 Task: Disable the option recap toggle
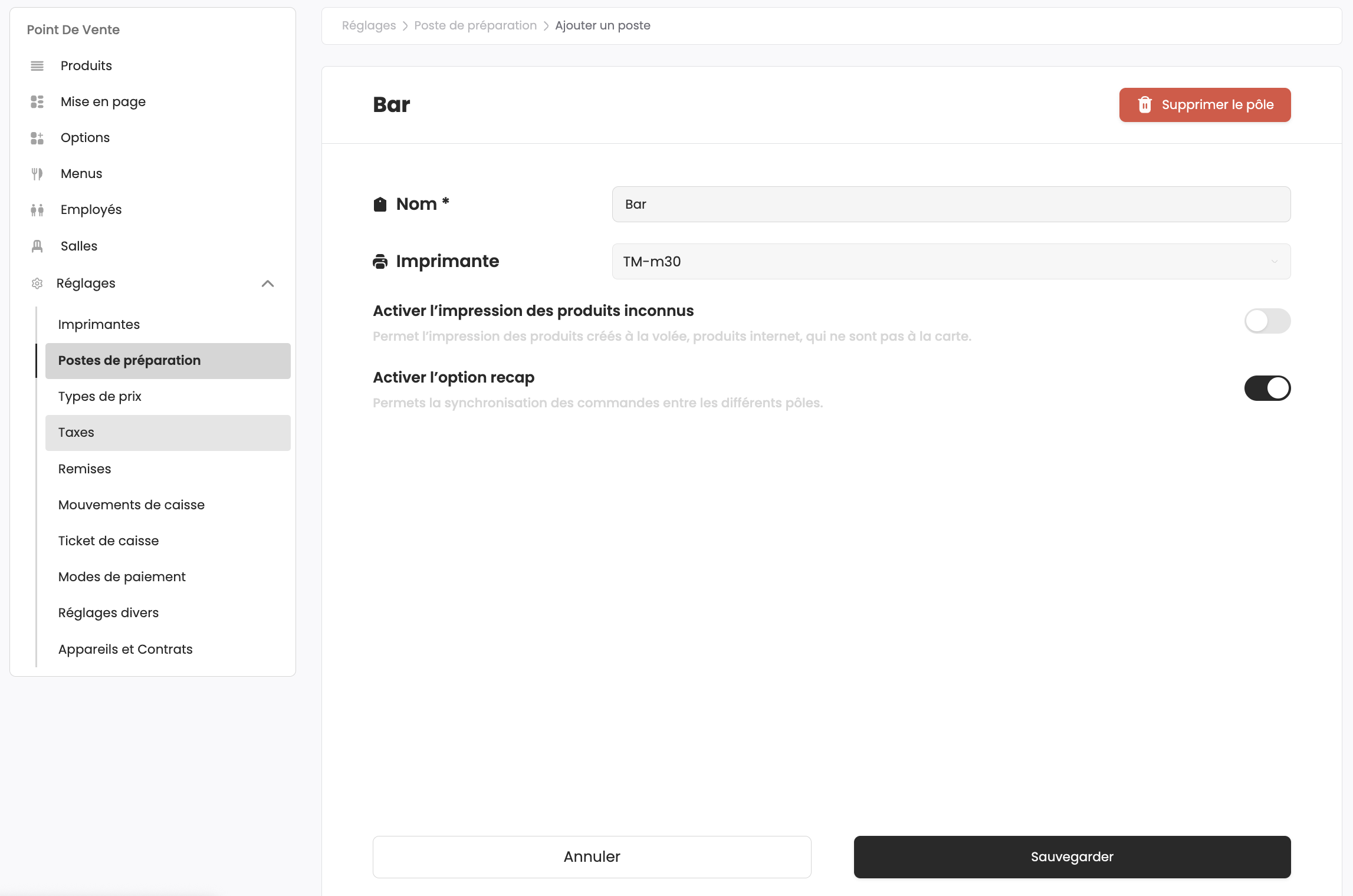(x=1267, y=388)
